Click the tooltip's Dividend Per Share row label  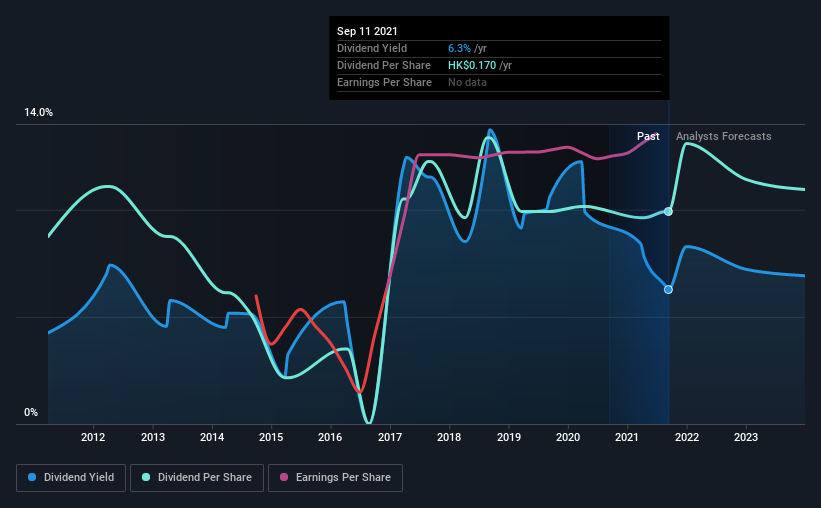tap(384, 65)
